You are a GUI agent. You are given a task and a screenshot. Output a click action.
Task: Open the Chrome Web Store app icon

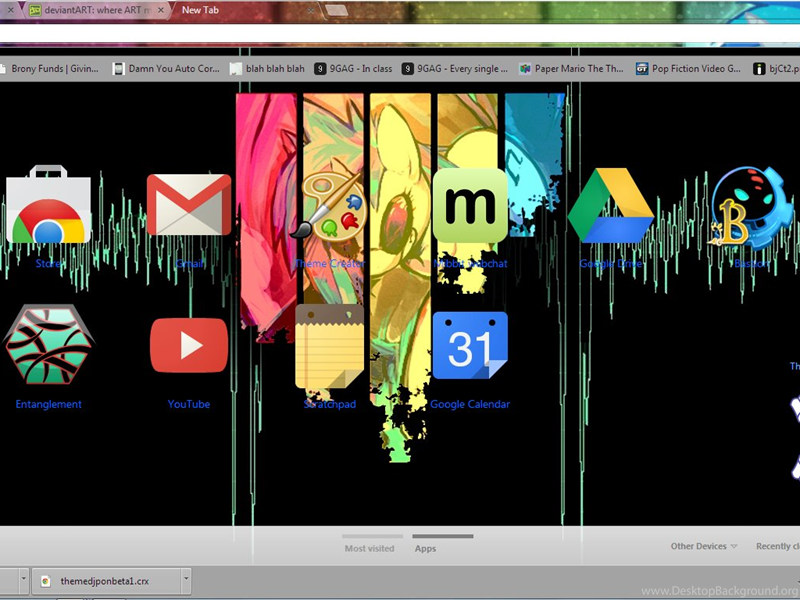pos(48,204)
